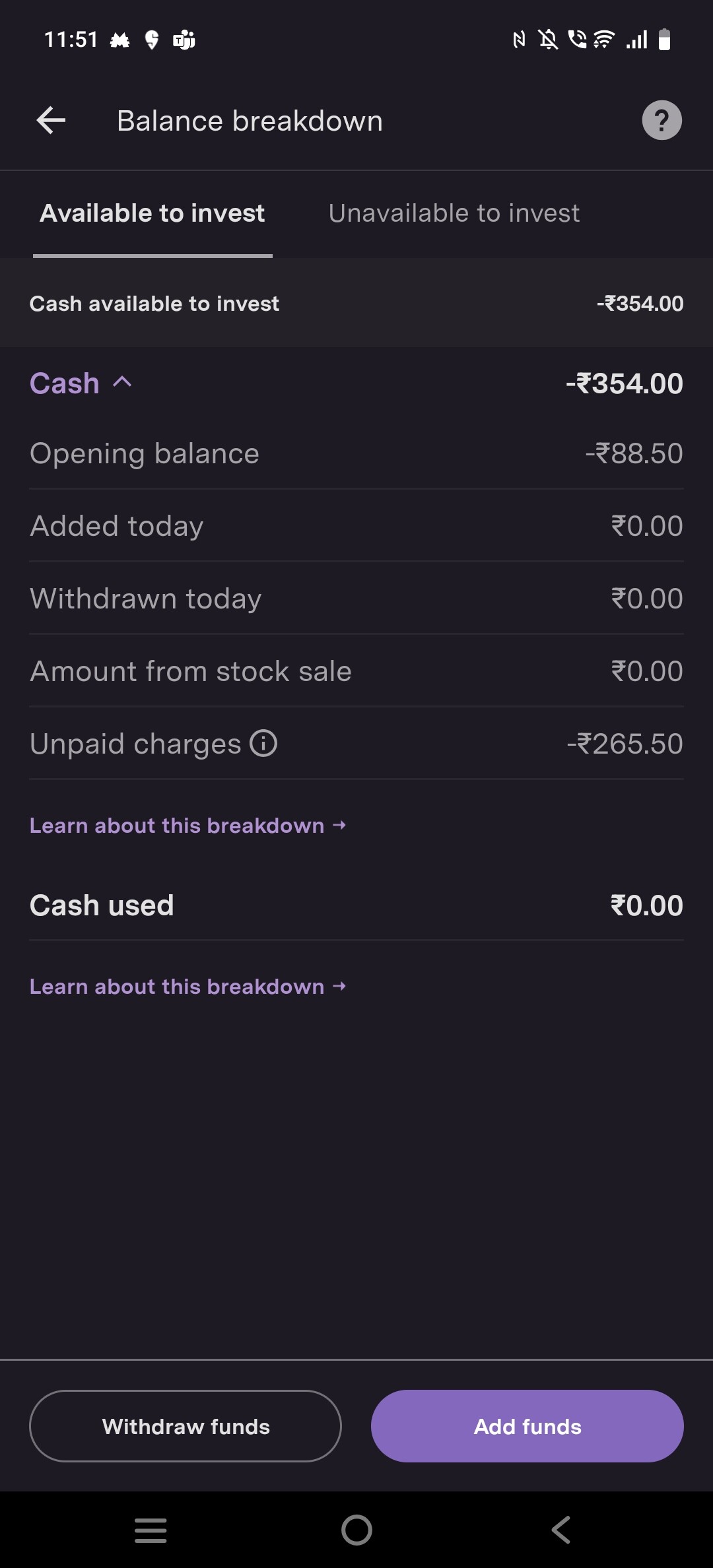This screenshot has width=713, height=1568.
Task: Tap the info icon beside Unpaid charges
Action: point(263,743)
